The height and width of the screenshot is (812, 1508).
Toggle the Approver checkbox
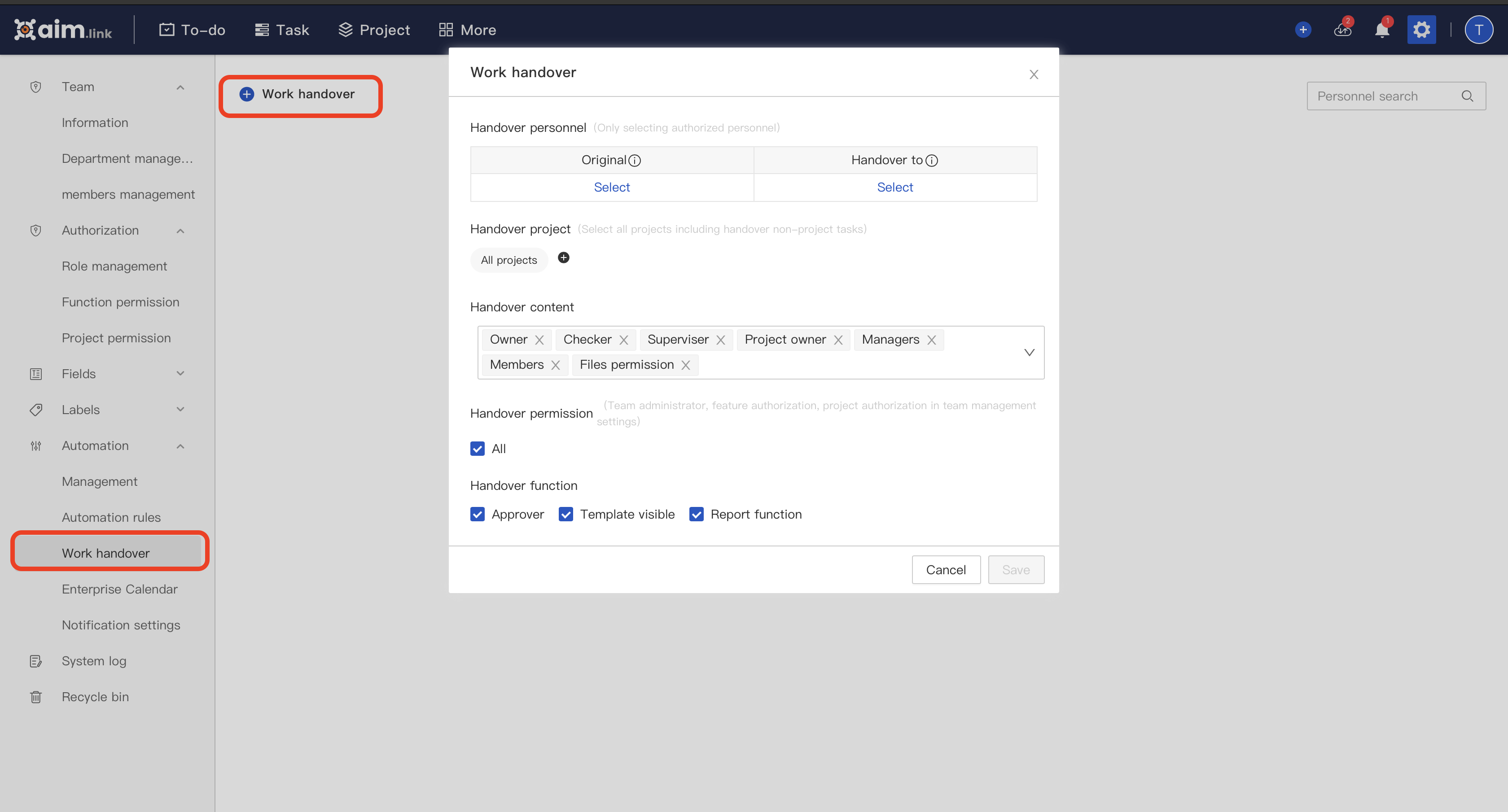[477, 514]
